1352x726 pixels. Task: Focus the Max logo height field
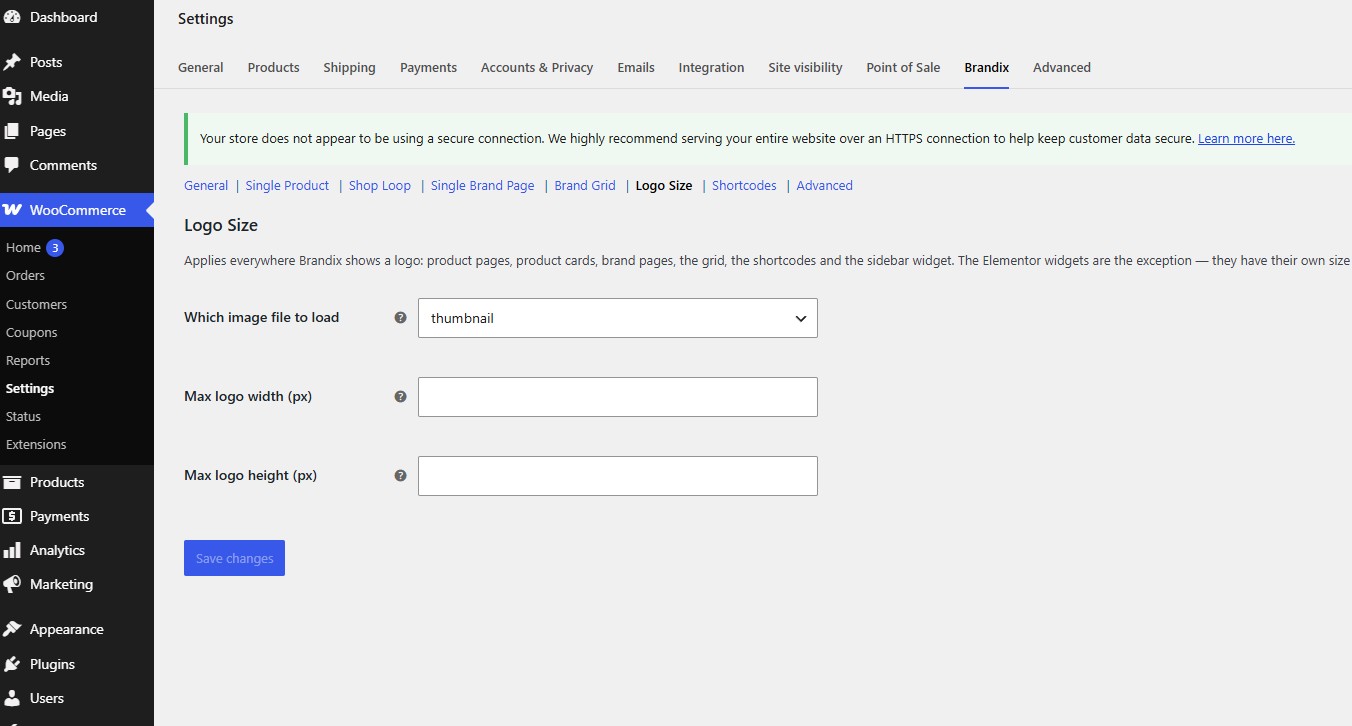[617, 476]
